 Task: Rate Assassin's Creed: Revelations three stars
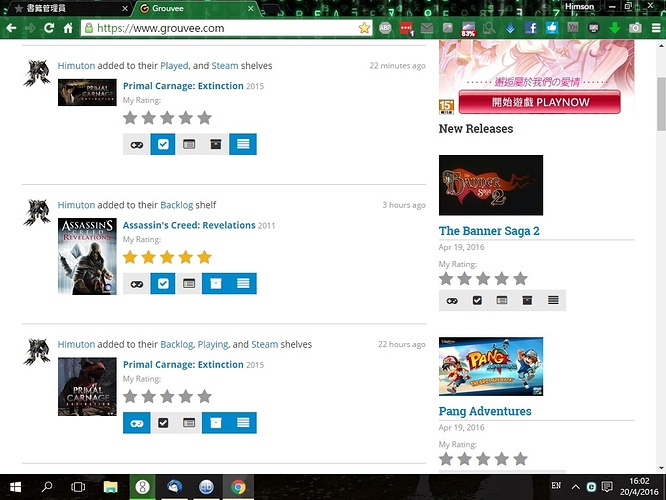click(x=167, y=257)
